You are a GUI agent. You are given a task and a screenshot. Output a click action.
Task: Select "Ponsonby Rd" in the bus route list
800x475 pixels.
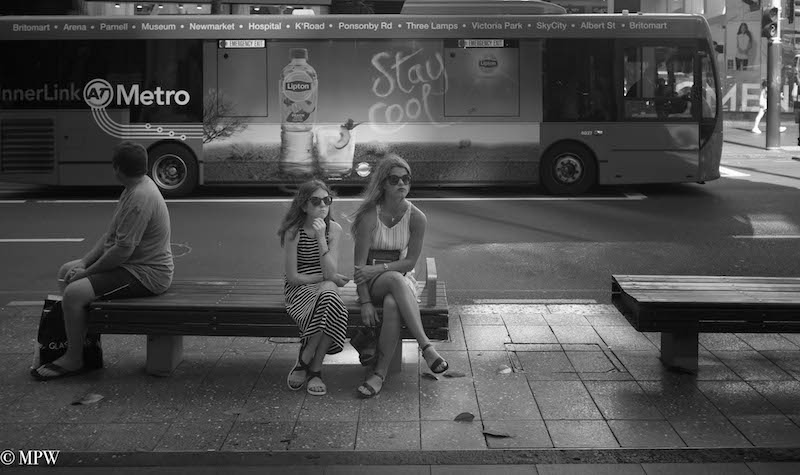(365, 26)
